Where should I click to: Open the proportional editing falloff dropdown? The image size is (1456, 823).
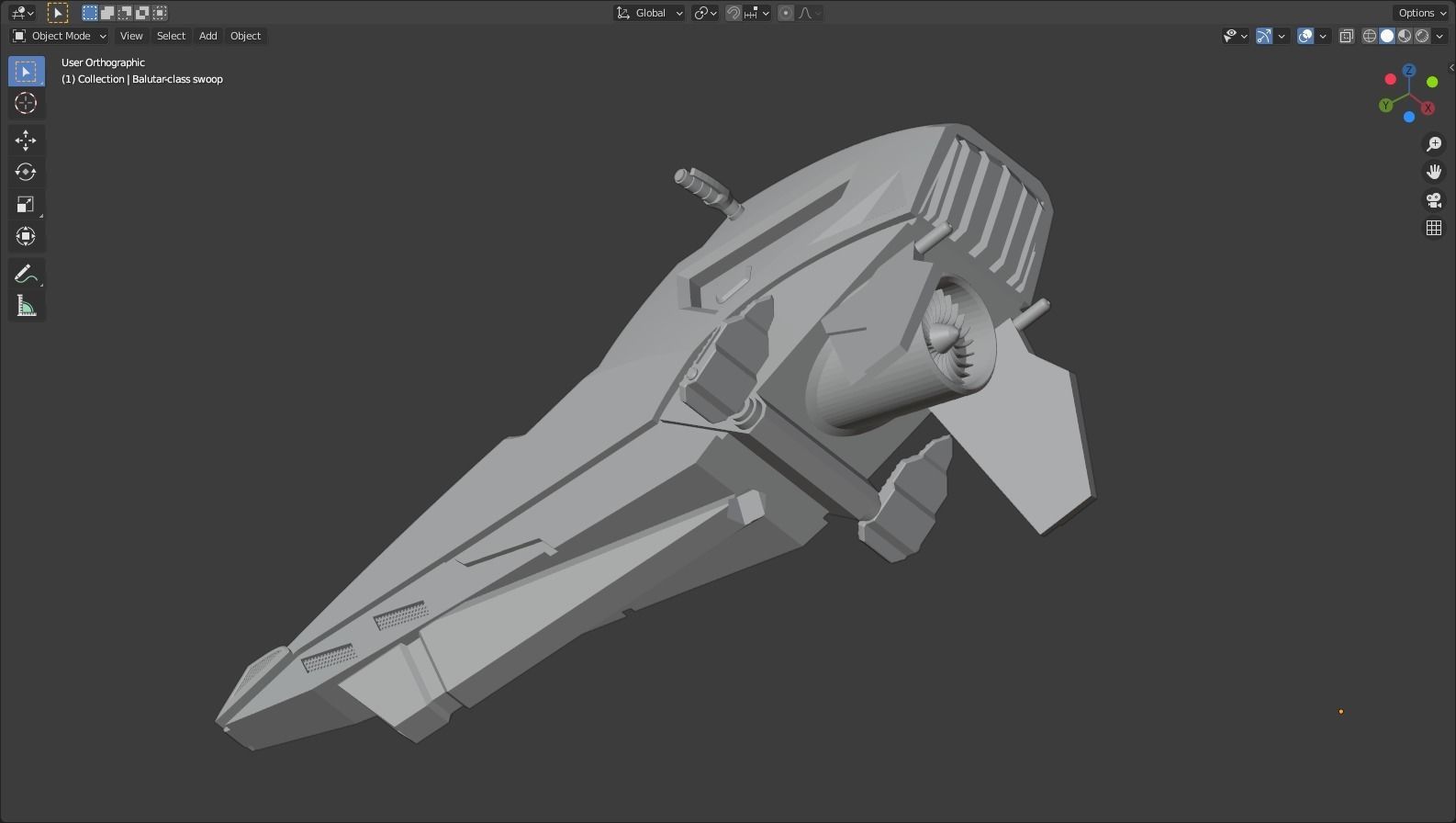[810, 13]
